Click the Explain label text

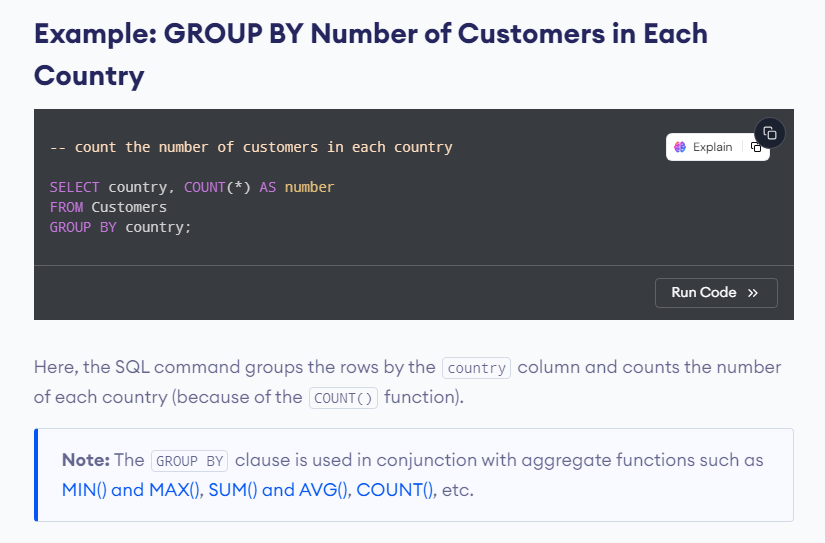tap(712, 147)
